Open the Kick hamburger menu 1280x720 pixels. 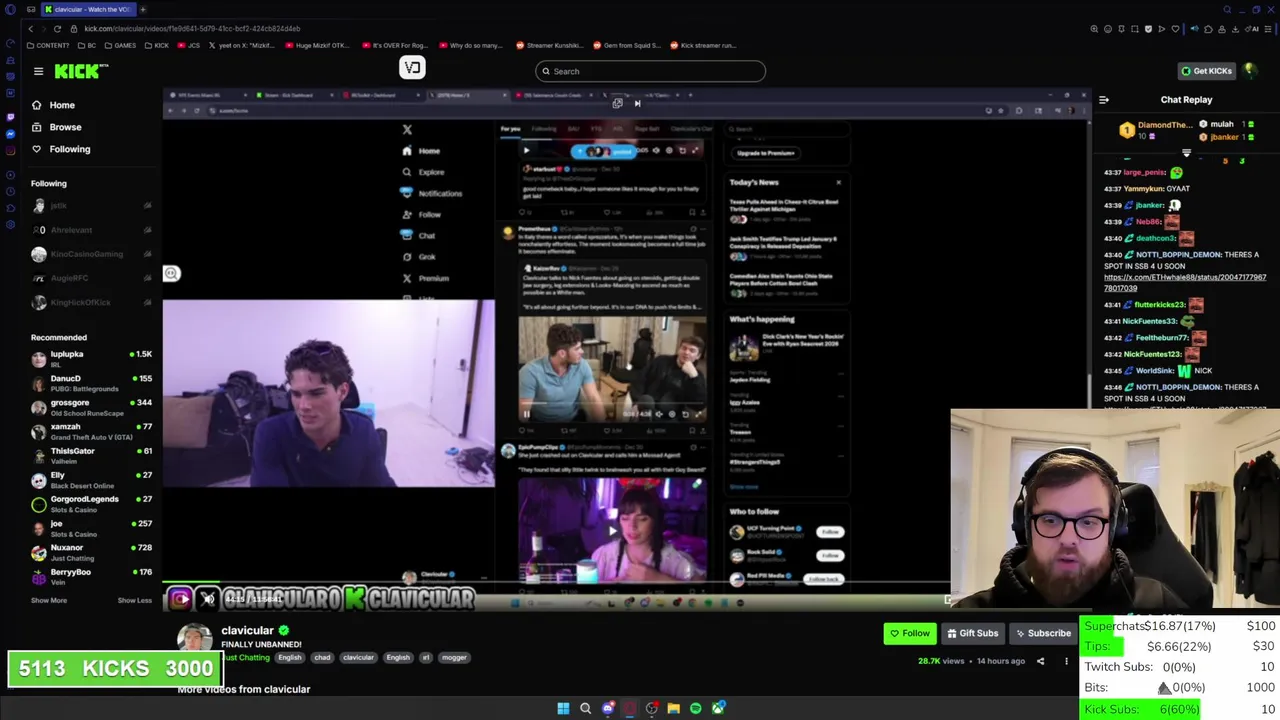pos(38,71)
